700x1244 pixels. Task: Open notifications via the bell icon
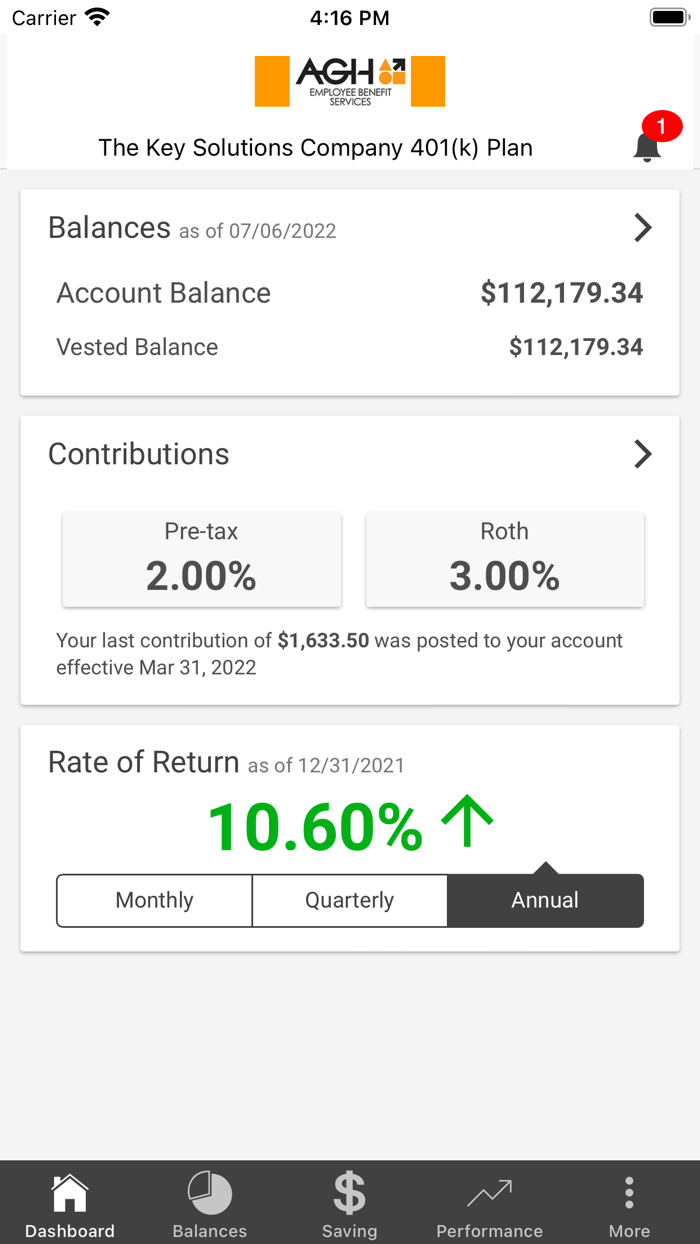click(646, 148)
